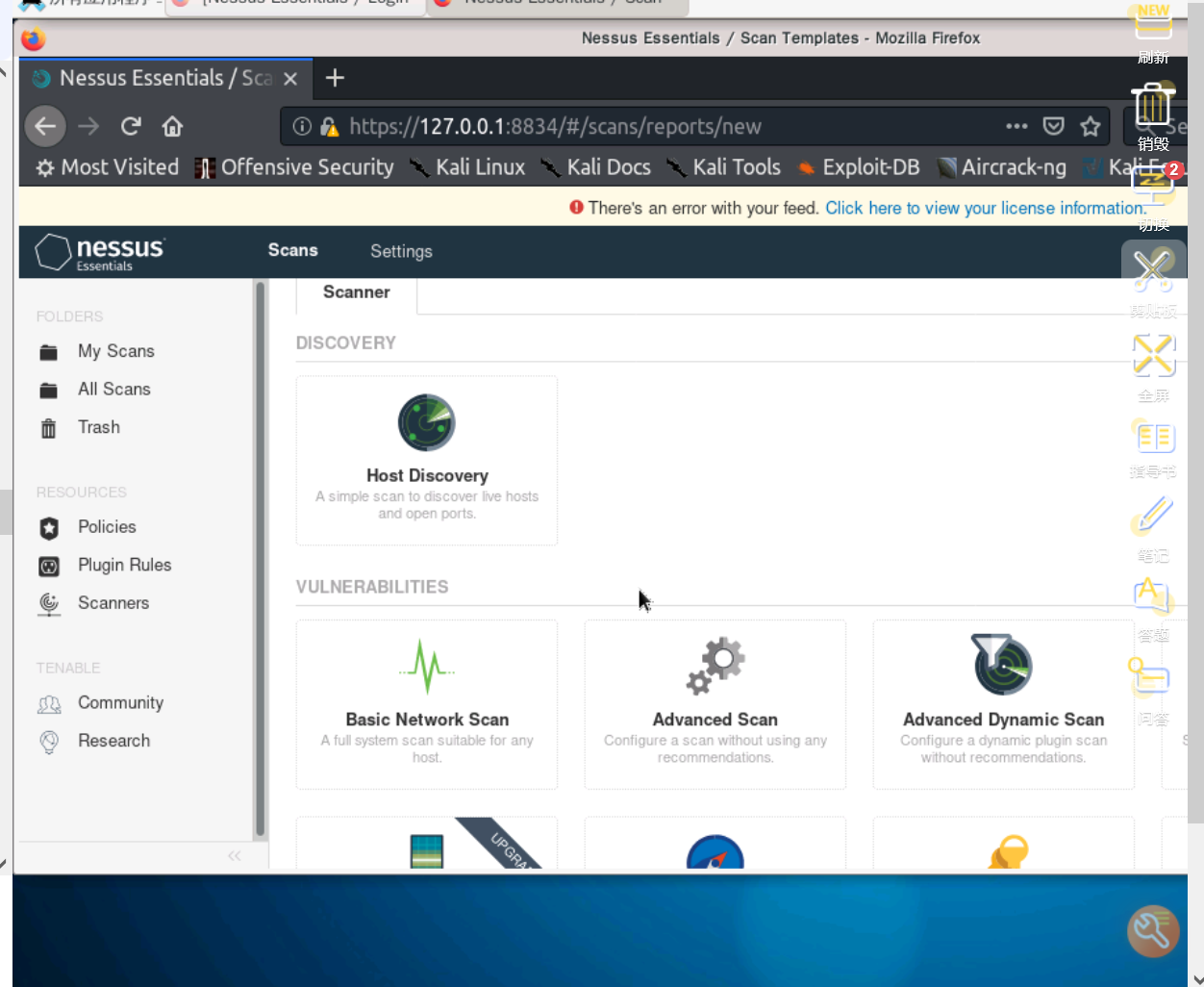Click the Research lightbulb icon
The image size is (1204, 987).
point(49,742)
